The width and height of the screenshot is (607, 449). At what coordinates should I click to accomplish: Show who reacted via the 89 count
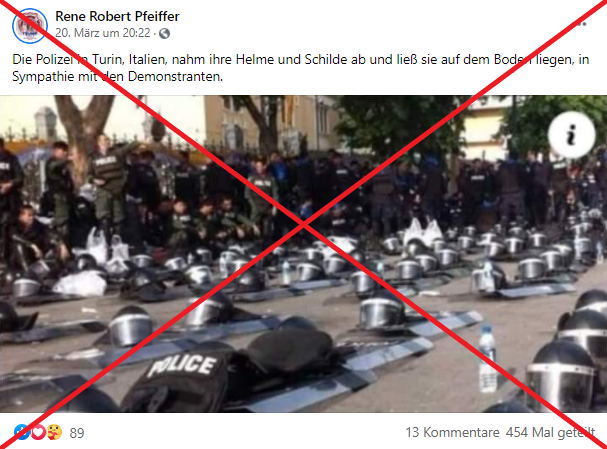[77, 433]
